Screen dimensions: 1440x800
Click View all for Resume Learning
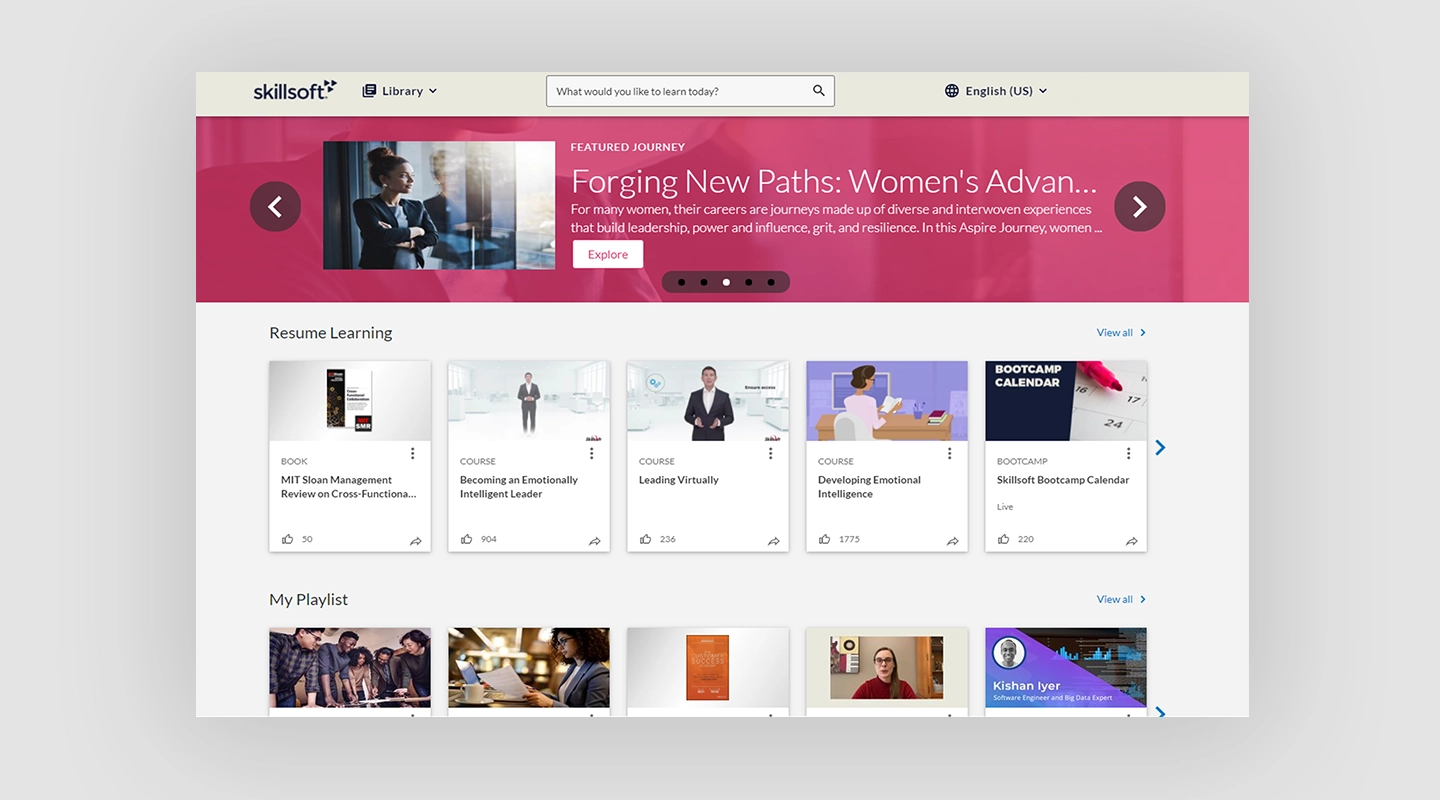coord(1121,333)
